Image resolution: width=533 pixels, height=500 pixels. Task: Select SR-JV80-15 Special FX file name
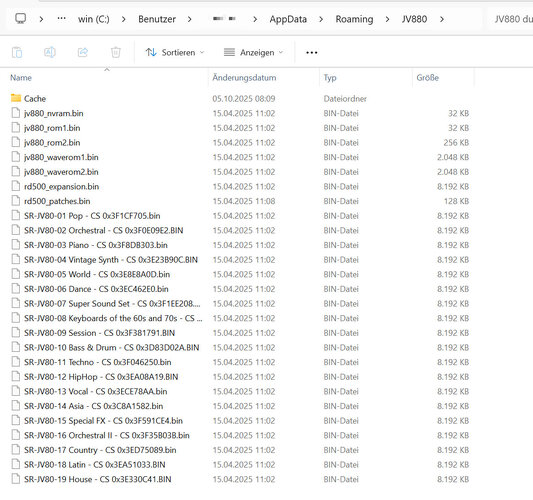[103, 420]
